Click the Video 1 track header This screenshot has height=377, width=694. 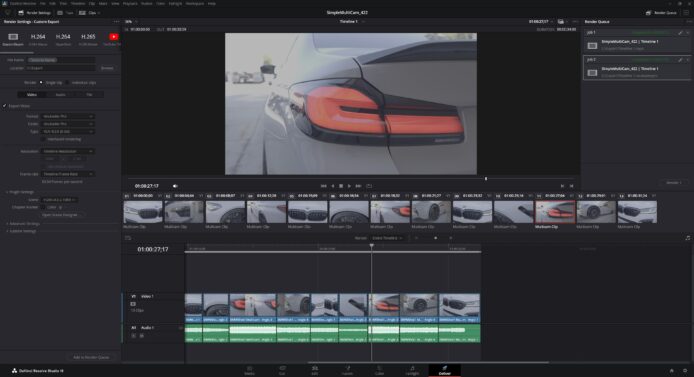pos(153,307)
